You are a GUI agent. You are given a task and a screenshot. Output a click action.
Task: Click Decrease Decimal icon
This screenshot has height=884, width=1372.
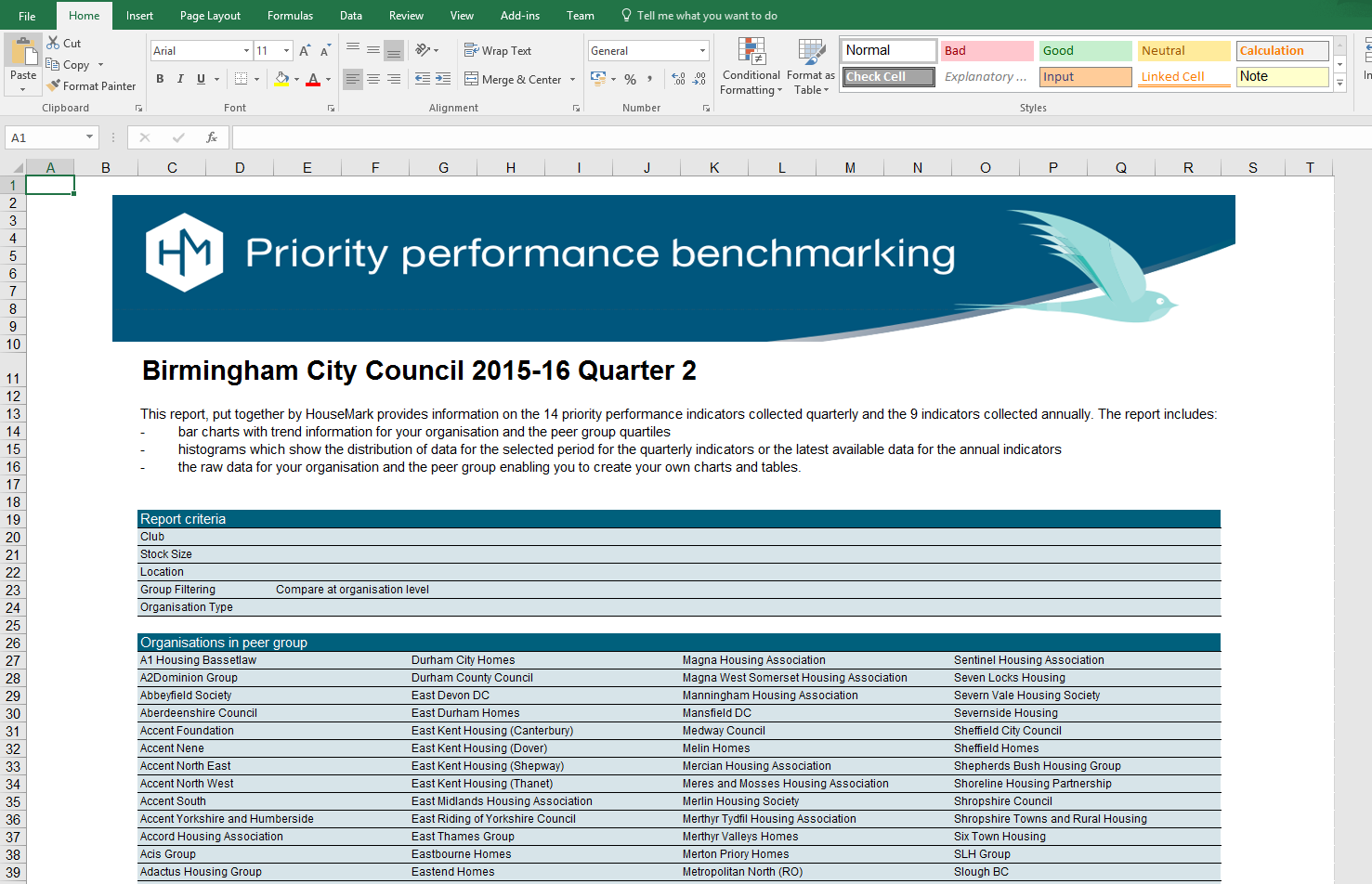[699, 79]
